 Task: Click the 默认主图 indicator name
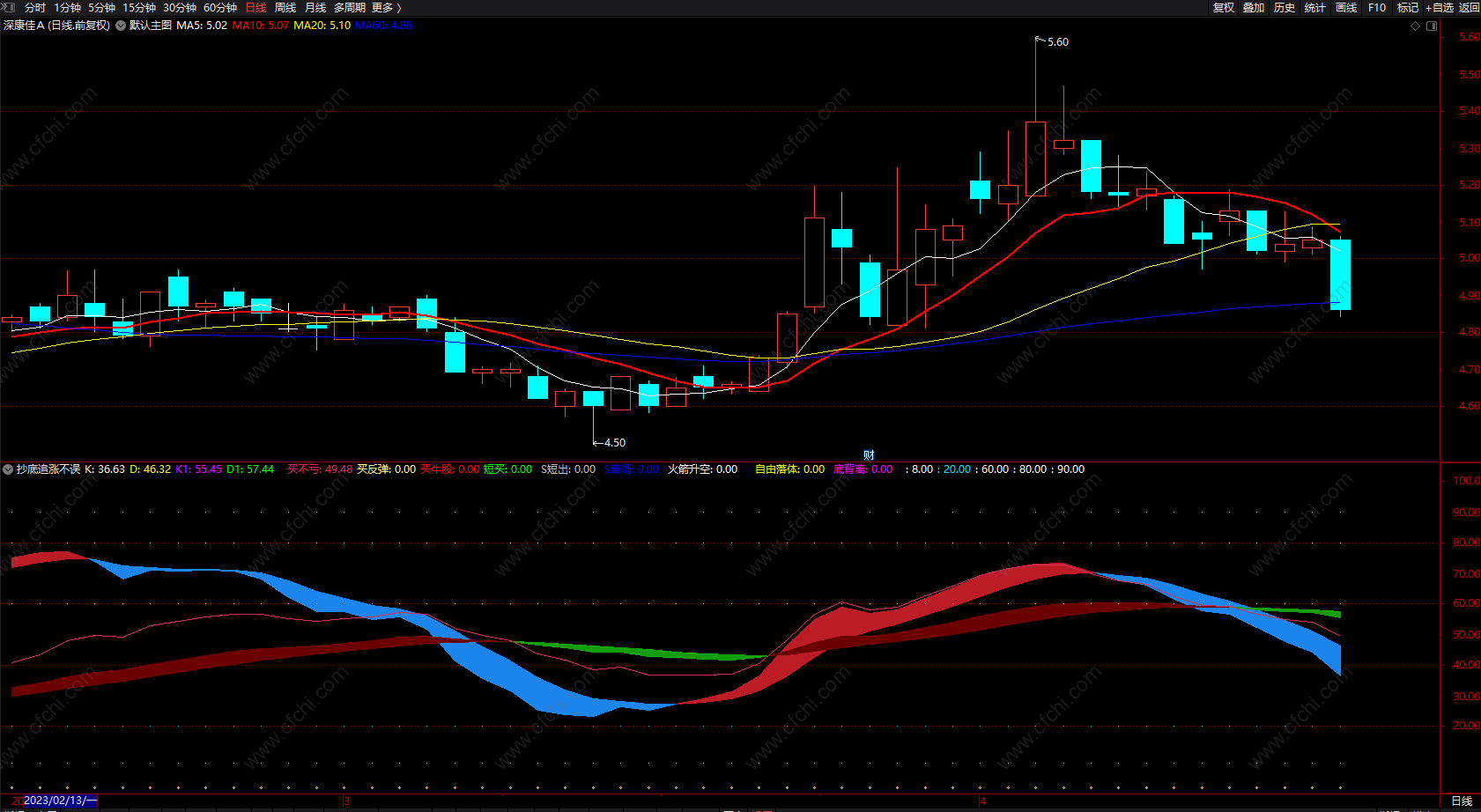pyautogui.click(x=151, y=26)
